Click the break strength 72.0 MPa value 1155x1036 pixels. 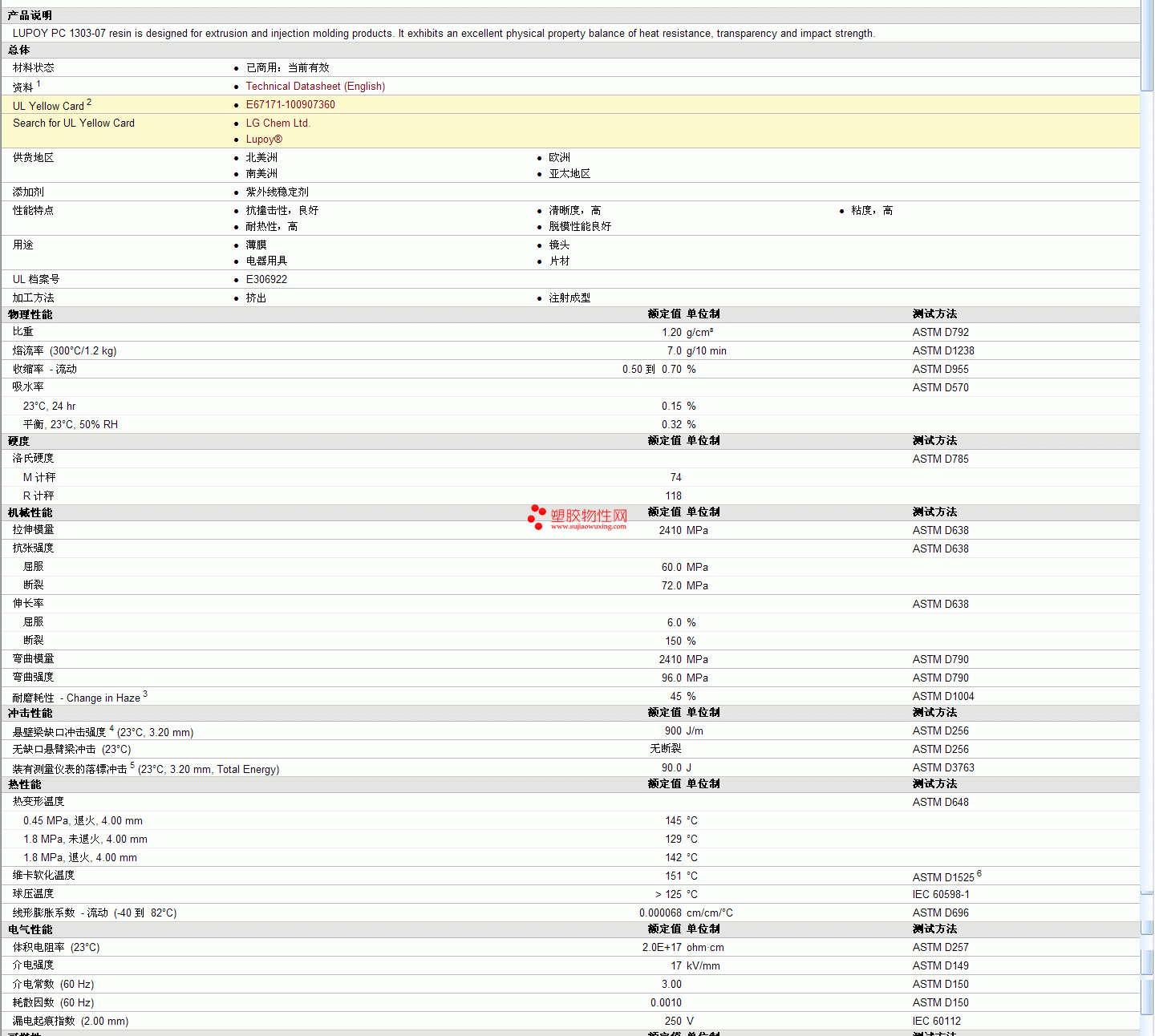685,585
